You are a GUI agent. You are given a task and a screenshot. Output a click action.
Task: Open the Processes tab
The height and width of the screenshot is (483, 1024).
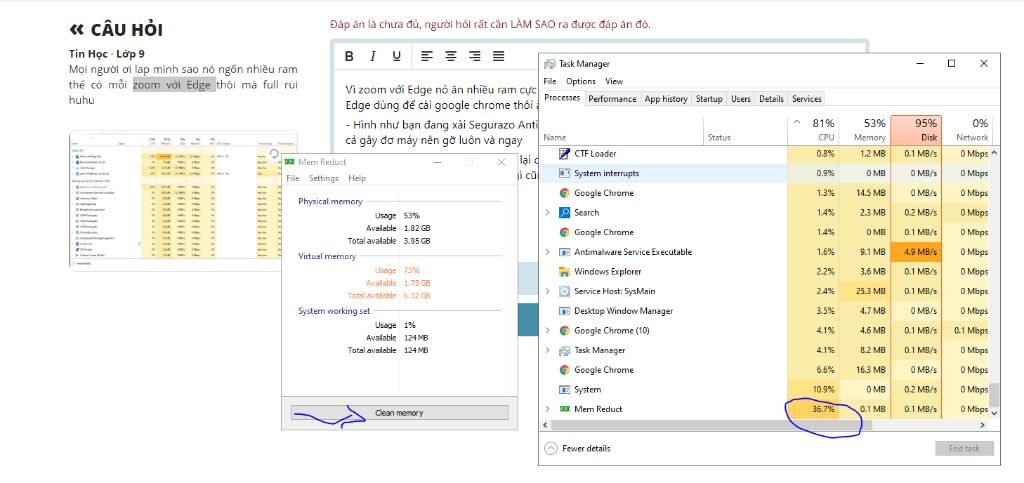[x=562, y=98]
